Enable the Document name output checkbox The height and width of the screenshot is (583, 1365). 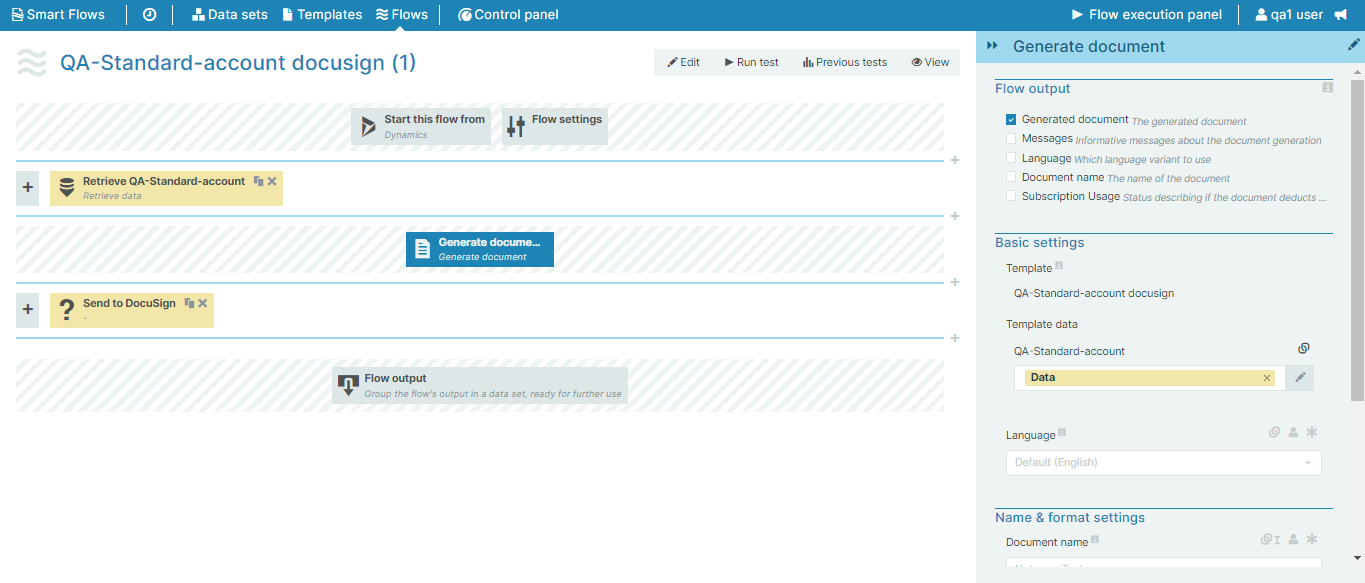click(1011, 177)
